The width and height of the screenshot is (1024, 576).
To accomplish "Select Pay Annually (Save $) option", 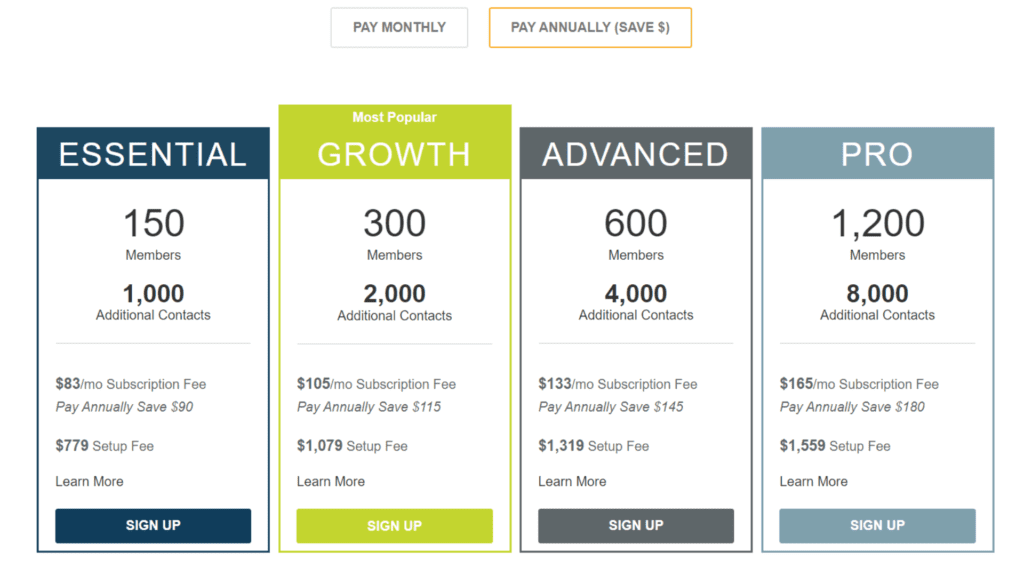I will point(590,27).
